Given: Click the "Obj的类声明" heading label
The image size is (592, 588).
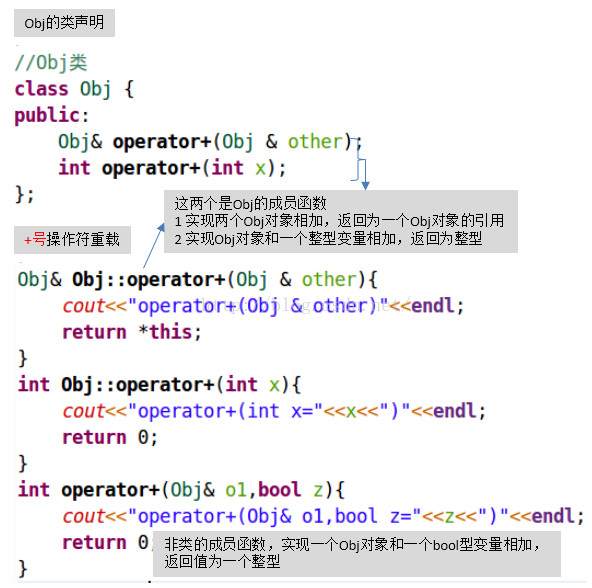Looking at the screenshot, I should [64, 23].
